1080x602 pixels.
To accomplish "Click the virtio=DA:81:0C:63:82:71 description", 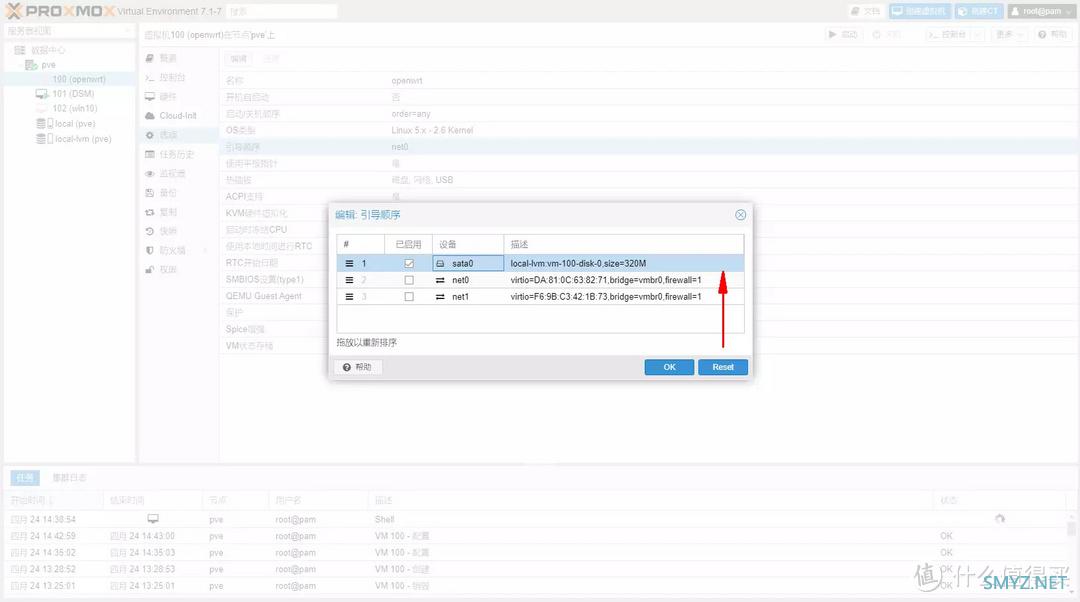I will [x=605, y=280].
